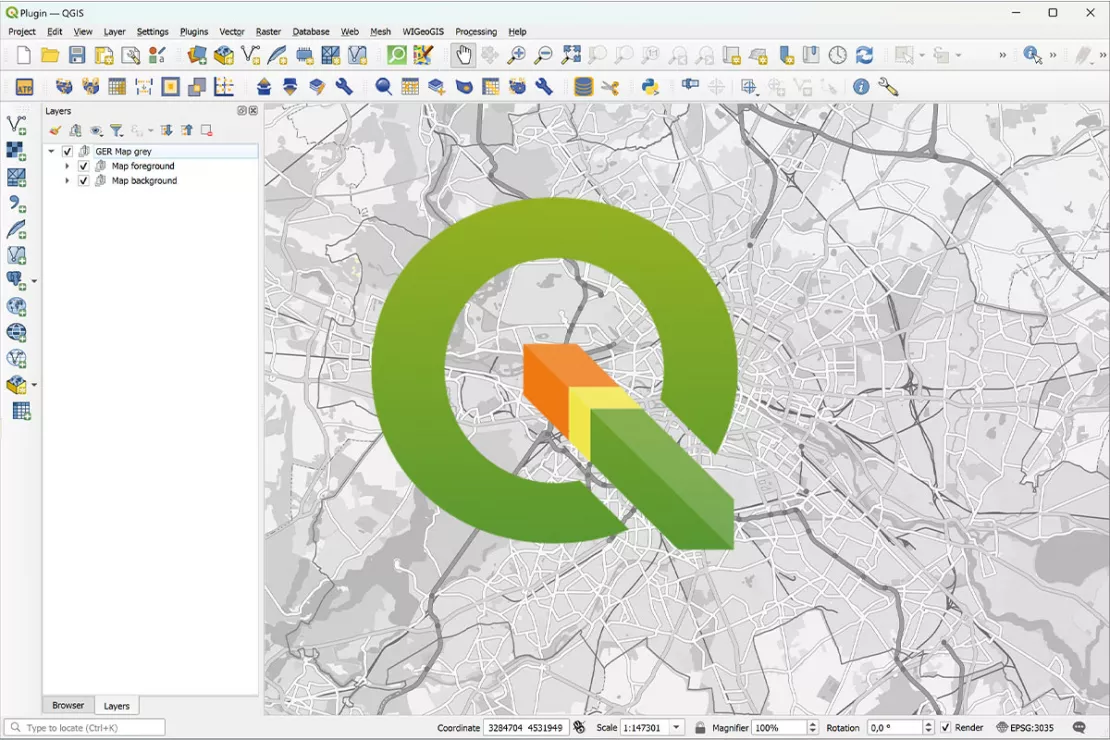The image size is (1110, 740).
Task: Activate the Identify Features tool
Action: point(1031,55)
